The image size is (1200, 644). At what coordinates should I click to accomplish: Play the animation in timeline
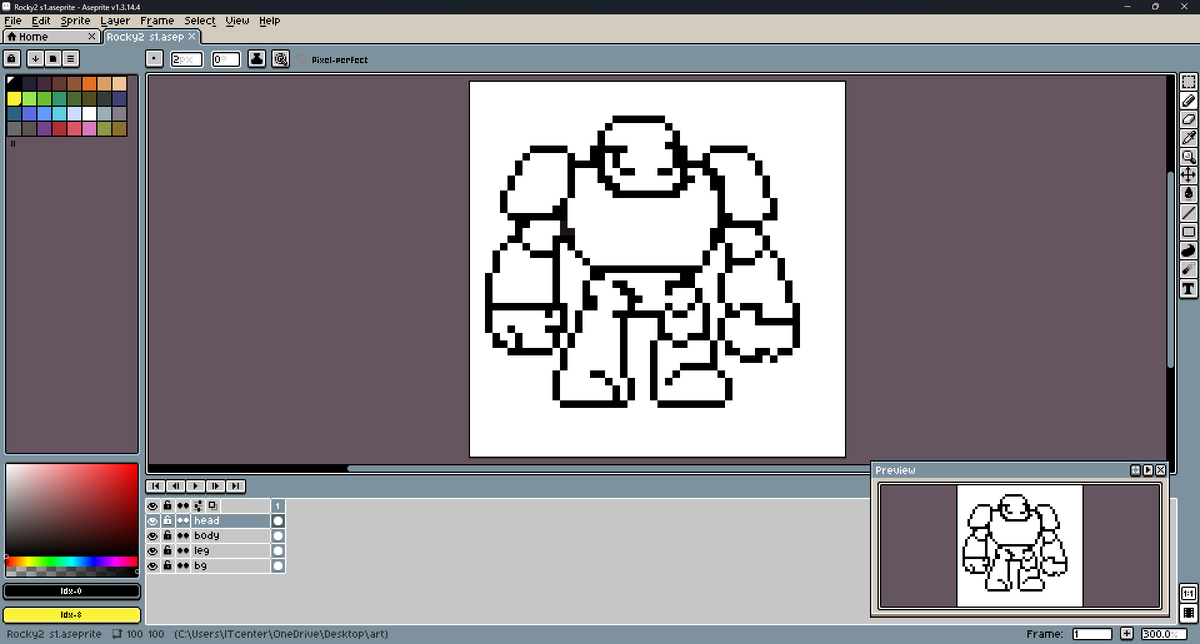pos(196,486)
